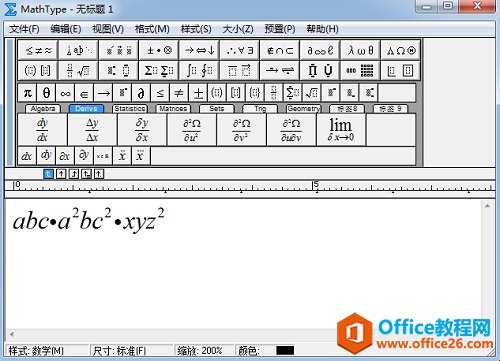500x361 pixels.
Task: Open the summation templates palette
Action: 159,70
